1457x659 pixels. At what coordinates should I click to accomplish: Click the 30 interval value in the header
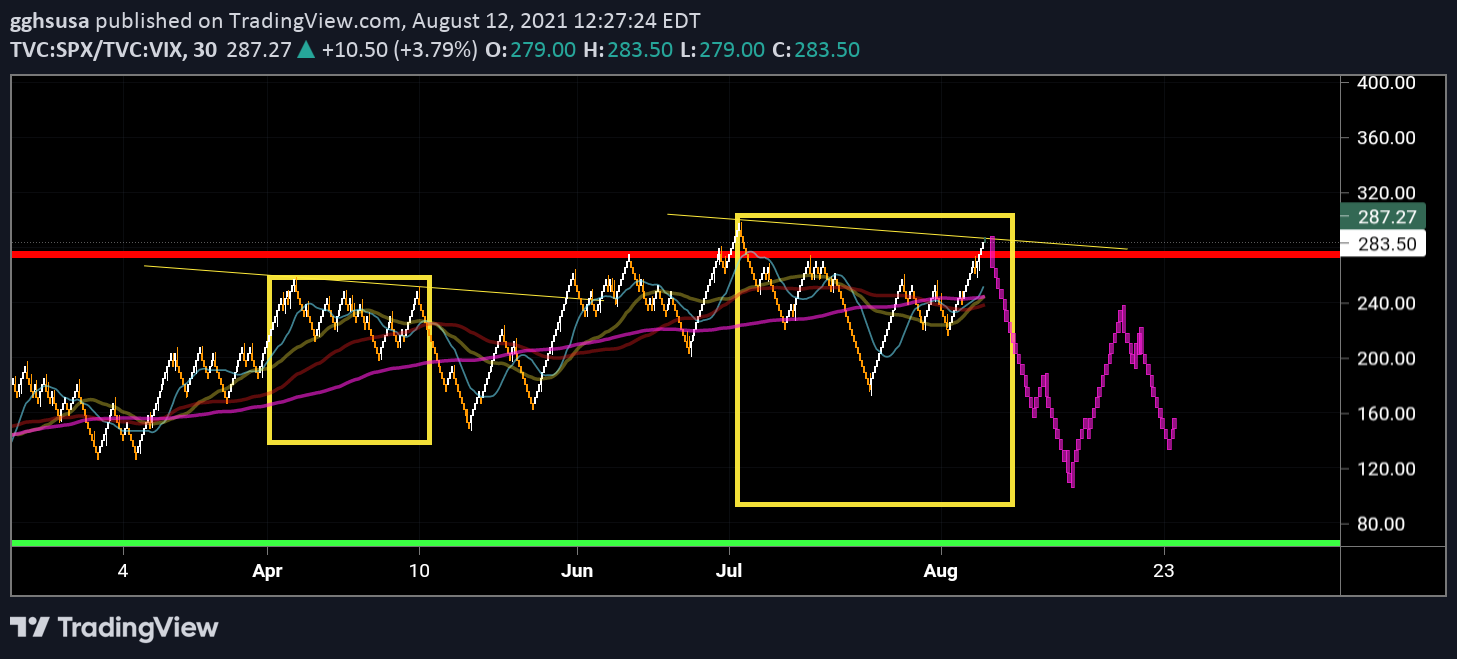(205, 49)
